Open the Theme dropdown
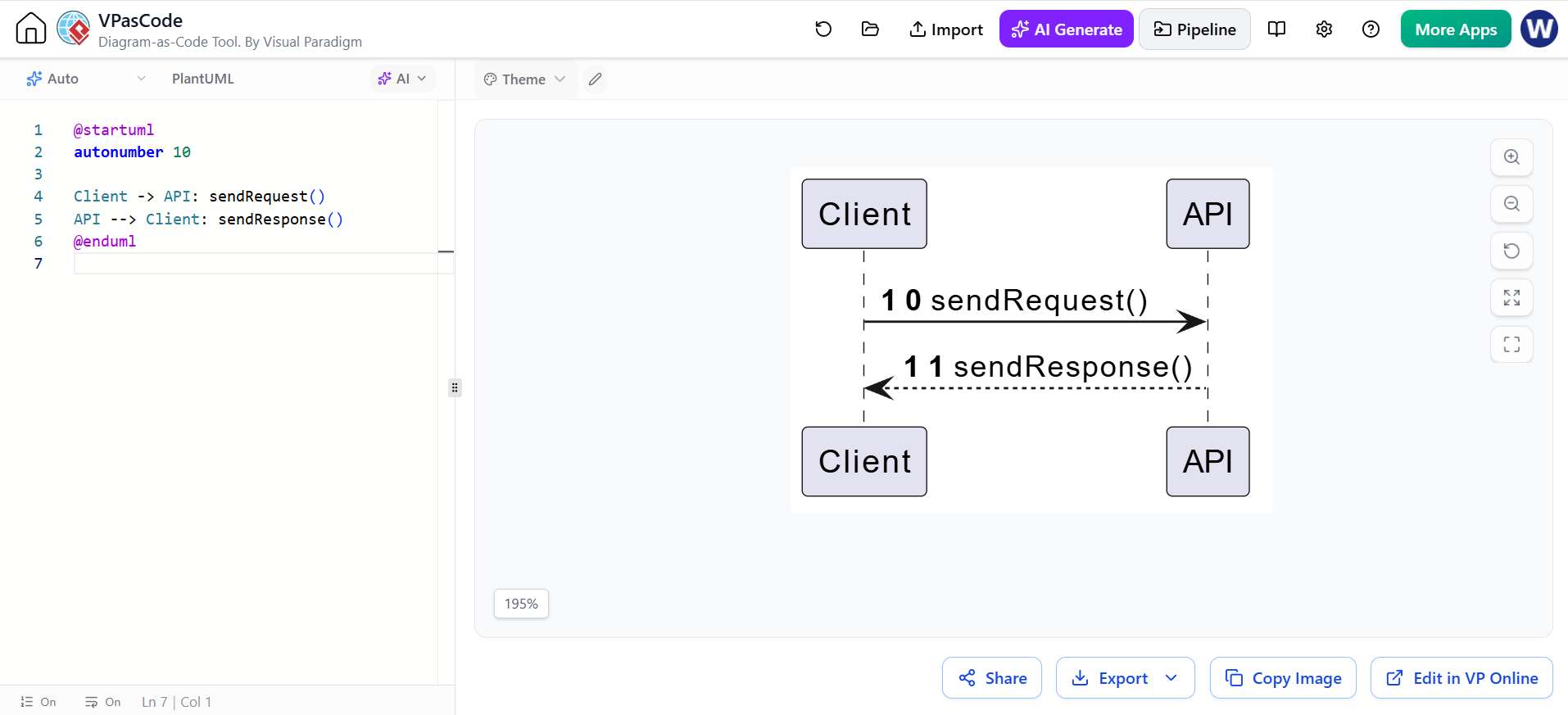 click(525, 79)
